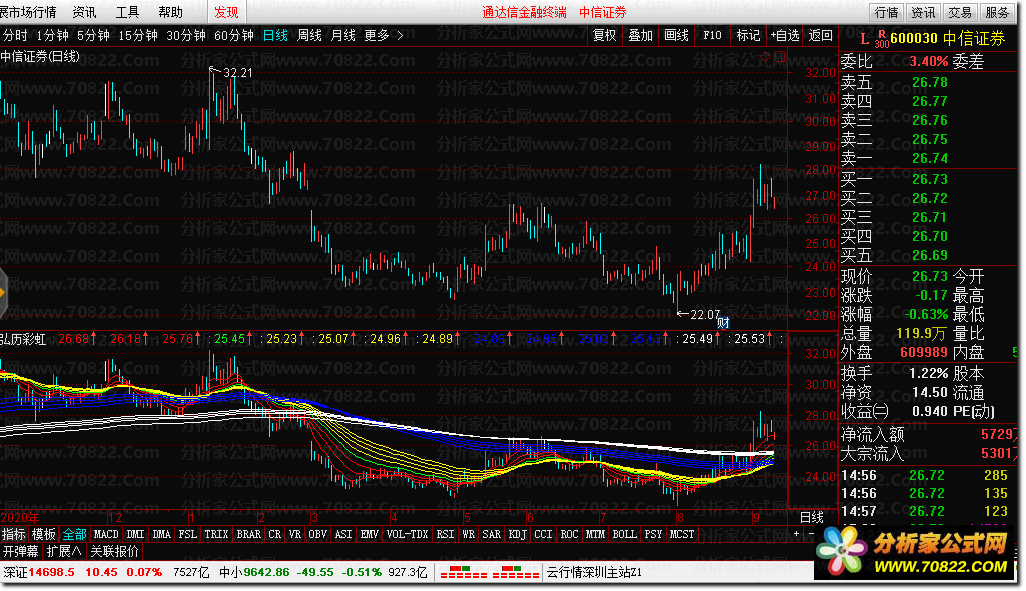Apply the MCST indicator

tap(682, 534)
